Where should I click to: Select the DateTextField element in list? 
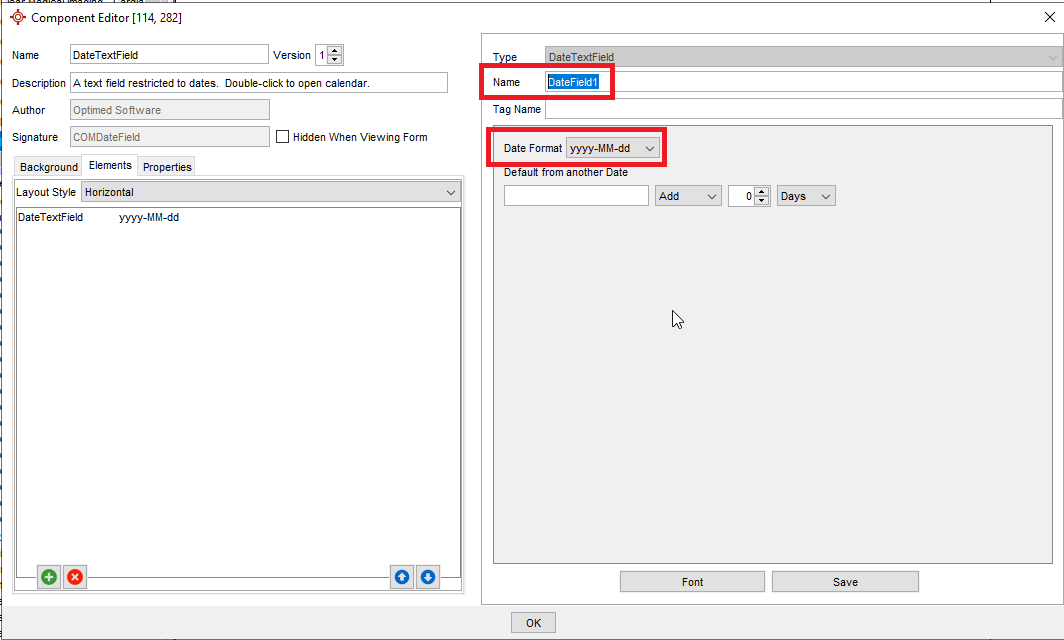51,217
